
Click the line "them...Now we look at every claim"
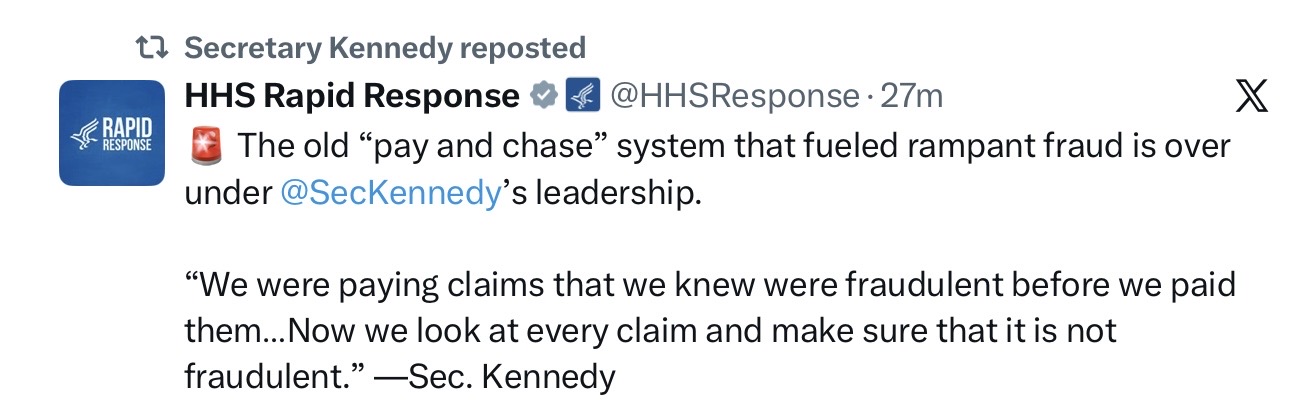pyautogui.click(x=650, y=331)
